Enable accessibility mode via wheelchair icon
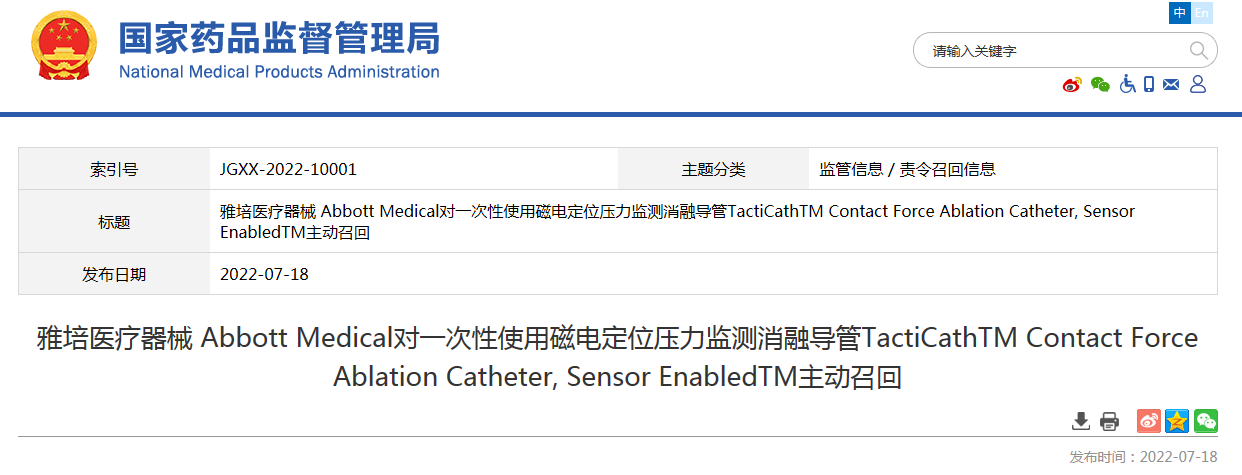 coord(1127,85)
